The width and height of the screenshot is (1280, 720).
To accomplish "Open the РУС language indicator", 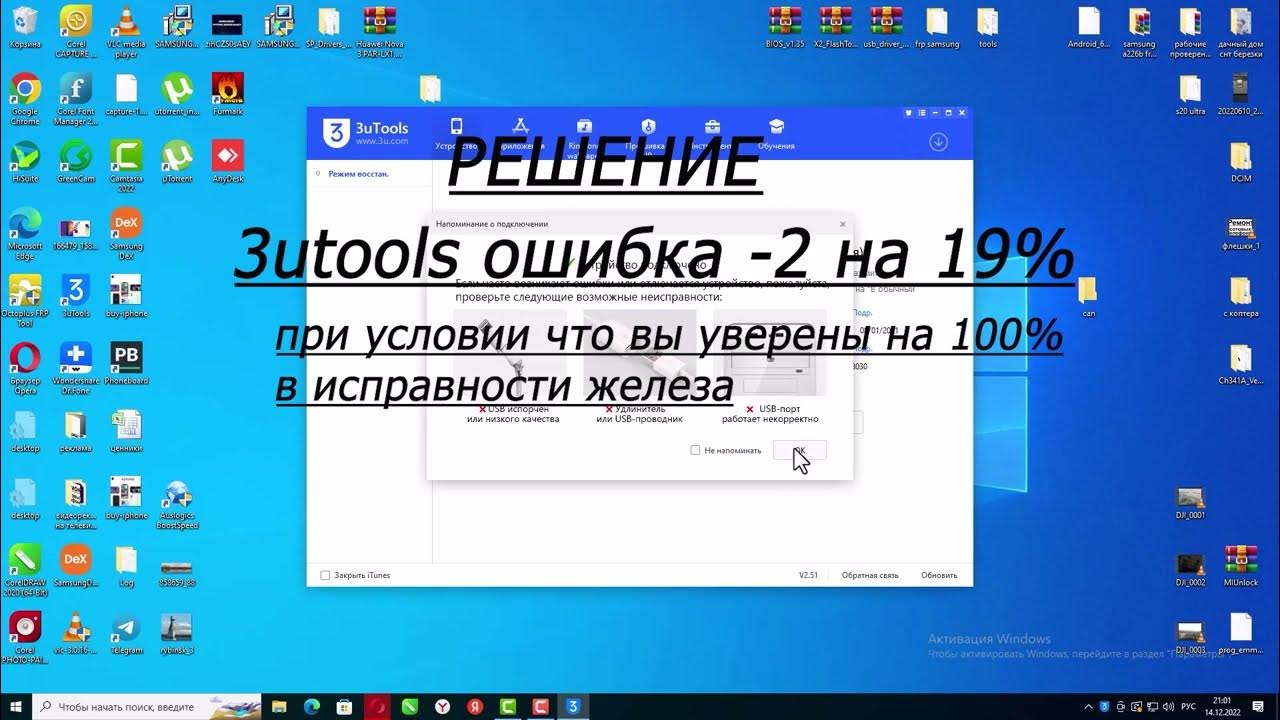I will click(1189, 706).
